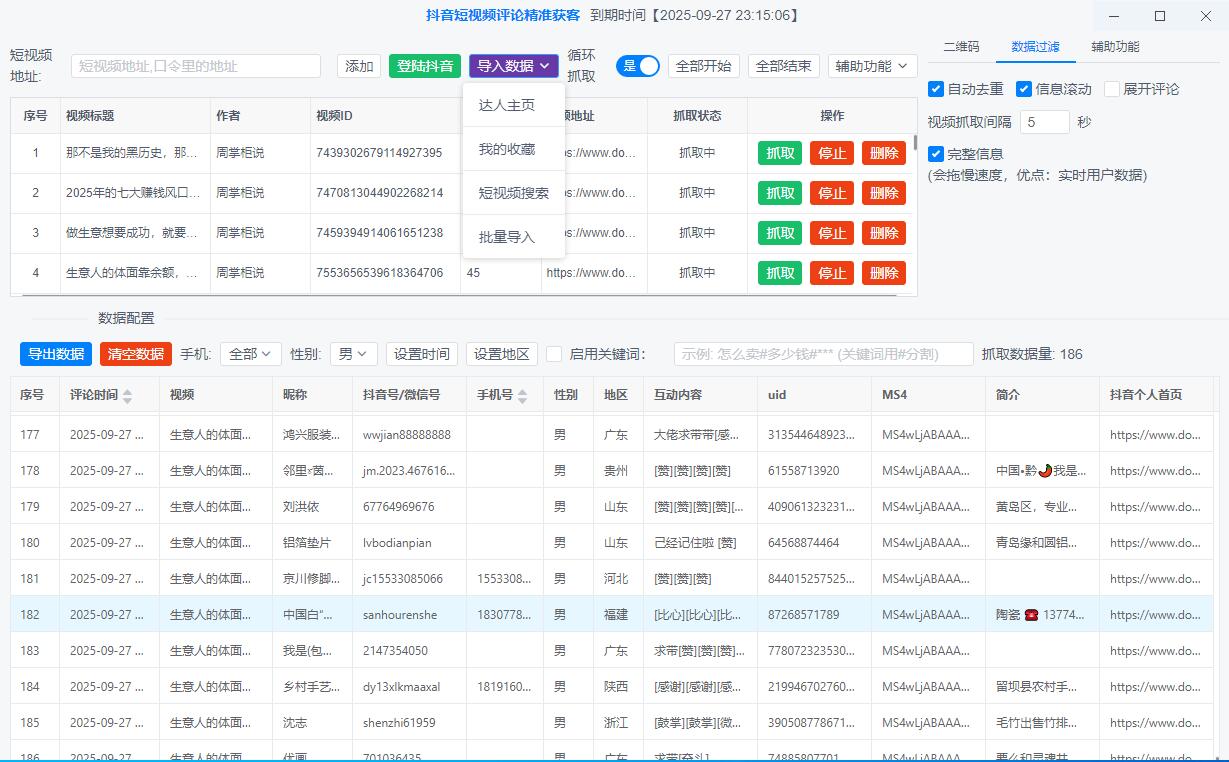1229x762 pixels.
Task: Start all tasks with 全部开始
Action: 704,66
